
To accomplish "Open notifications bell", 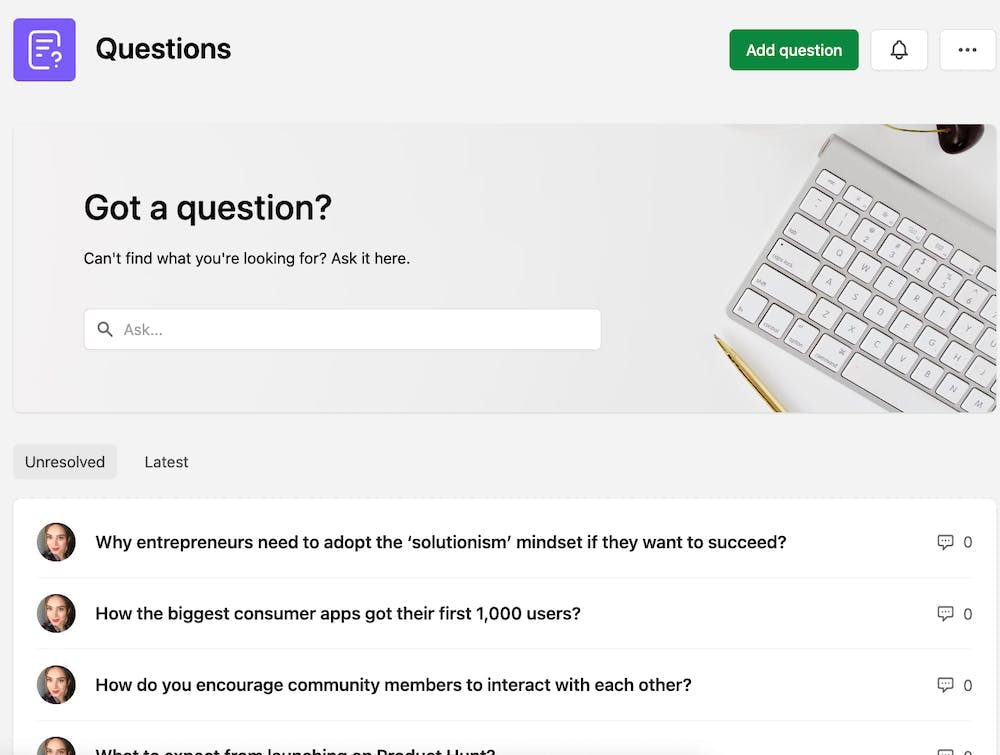I will tap(899, 50).
